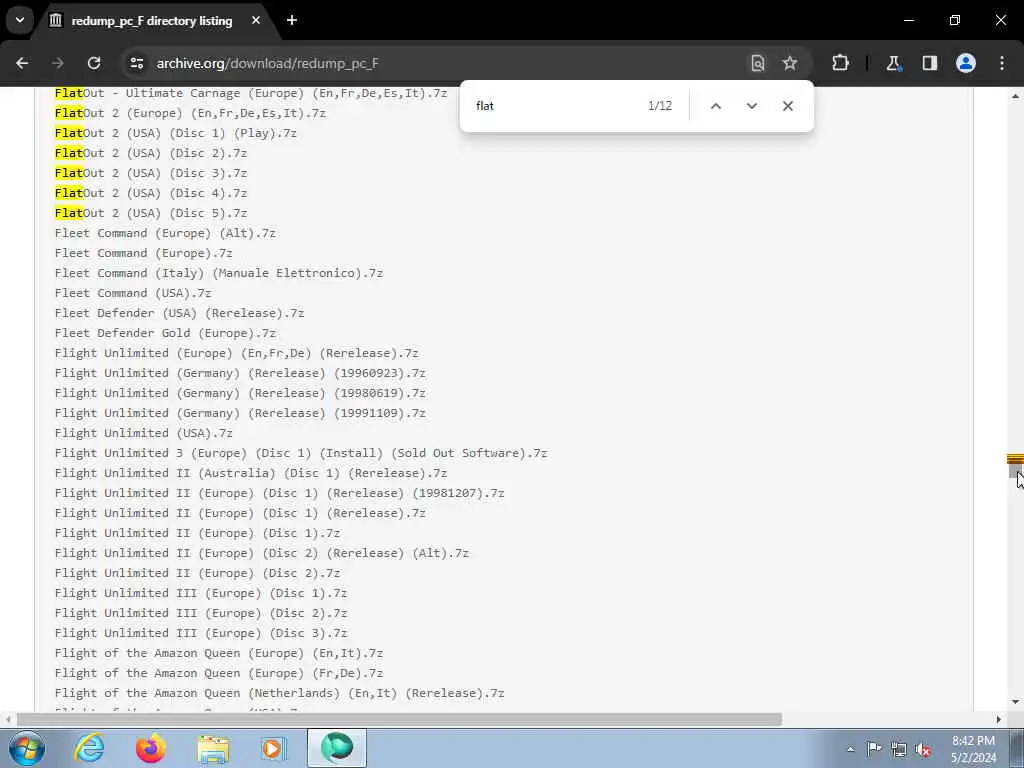Viewport: 1024px width, 768px height.
Task: Open Flight Unlimited (Germany) (Rerelease) (19960923).7z
Action: (240, 374)
